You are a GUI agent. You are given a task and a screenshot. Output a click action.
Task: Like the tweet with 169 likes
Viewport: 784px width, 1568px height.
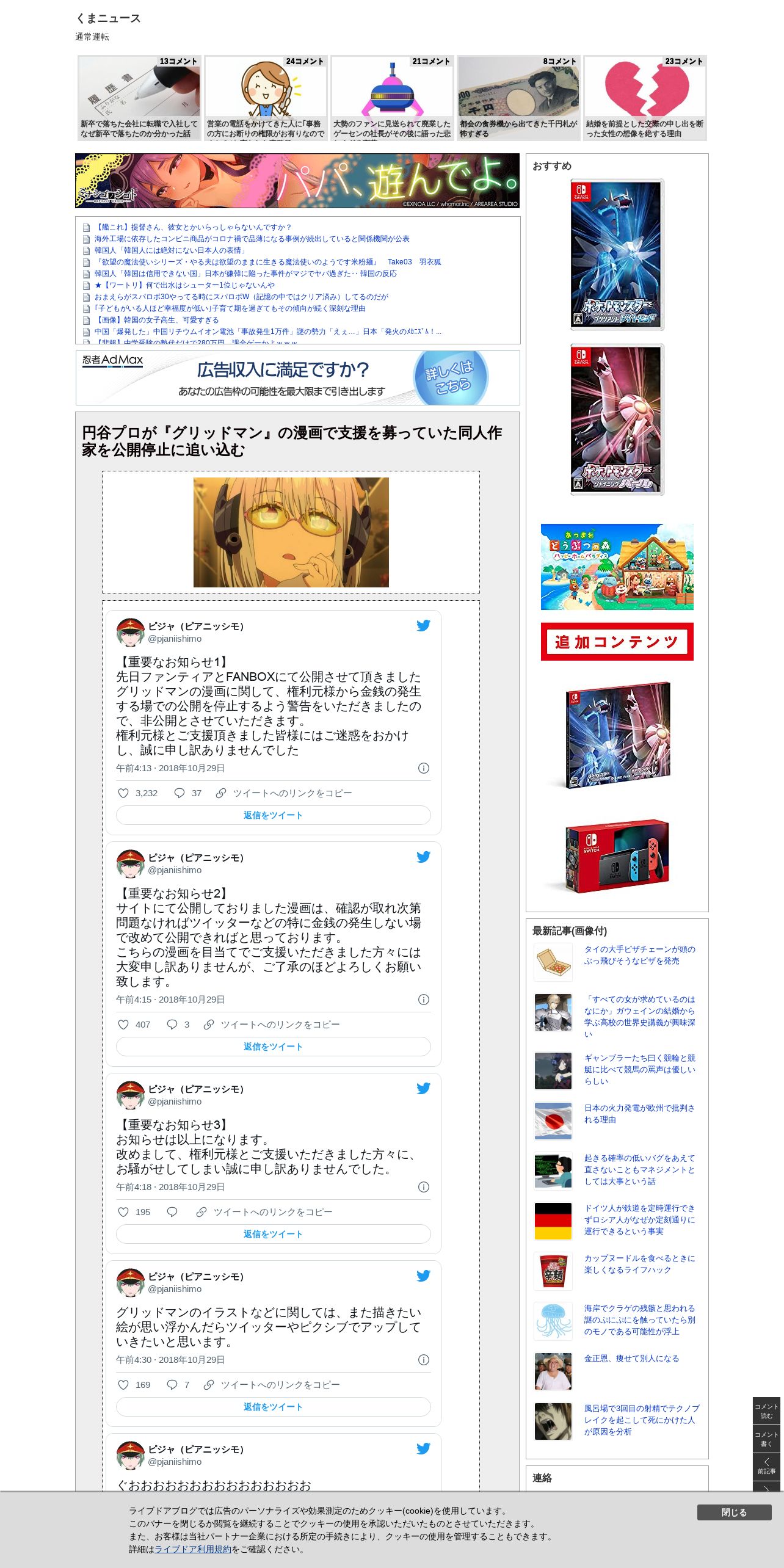click(123, 1385)
